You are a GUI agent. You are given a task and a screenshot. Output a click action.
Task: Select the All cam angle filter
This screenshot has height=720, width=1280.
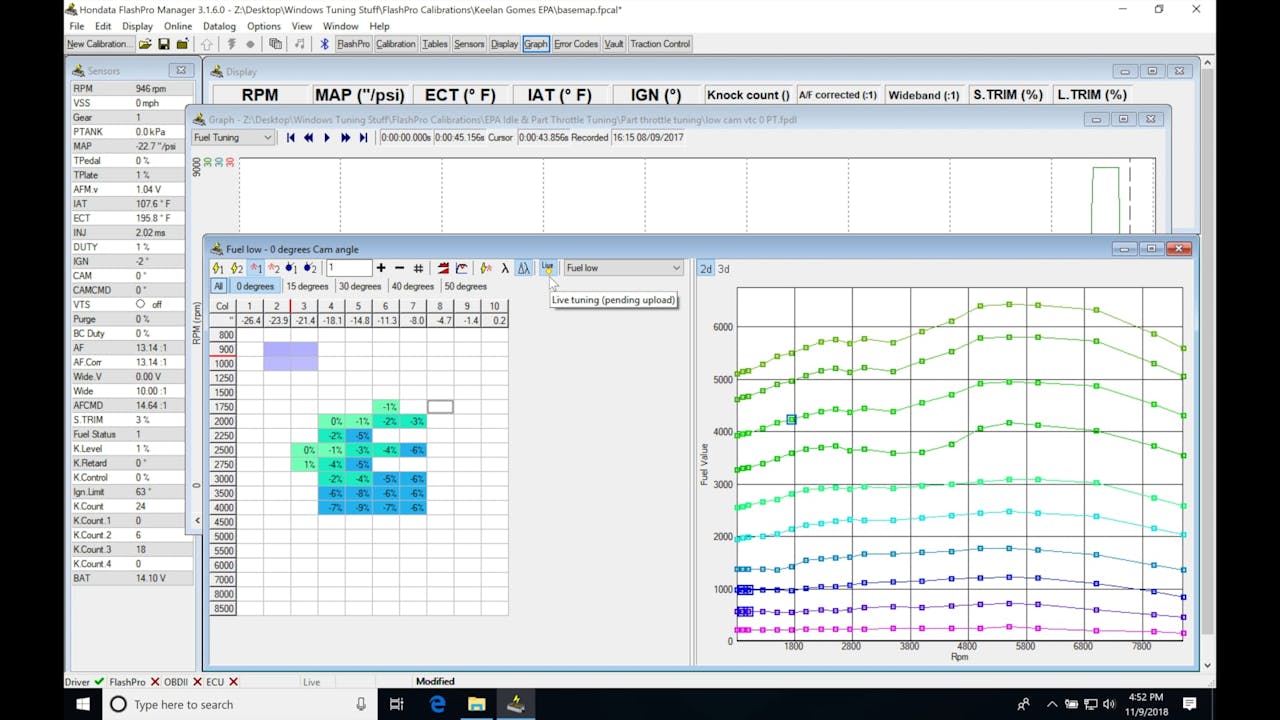click(x=219, y=286)
